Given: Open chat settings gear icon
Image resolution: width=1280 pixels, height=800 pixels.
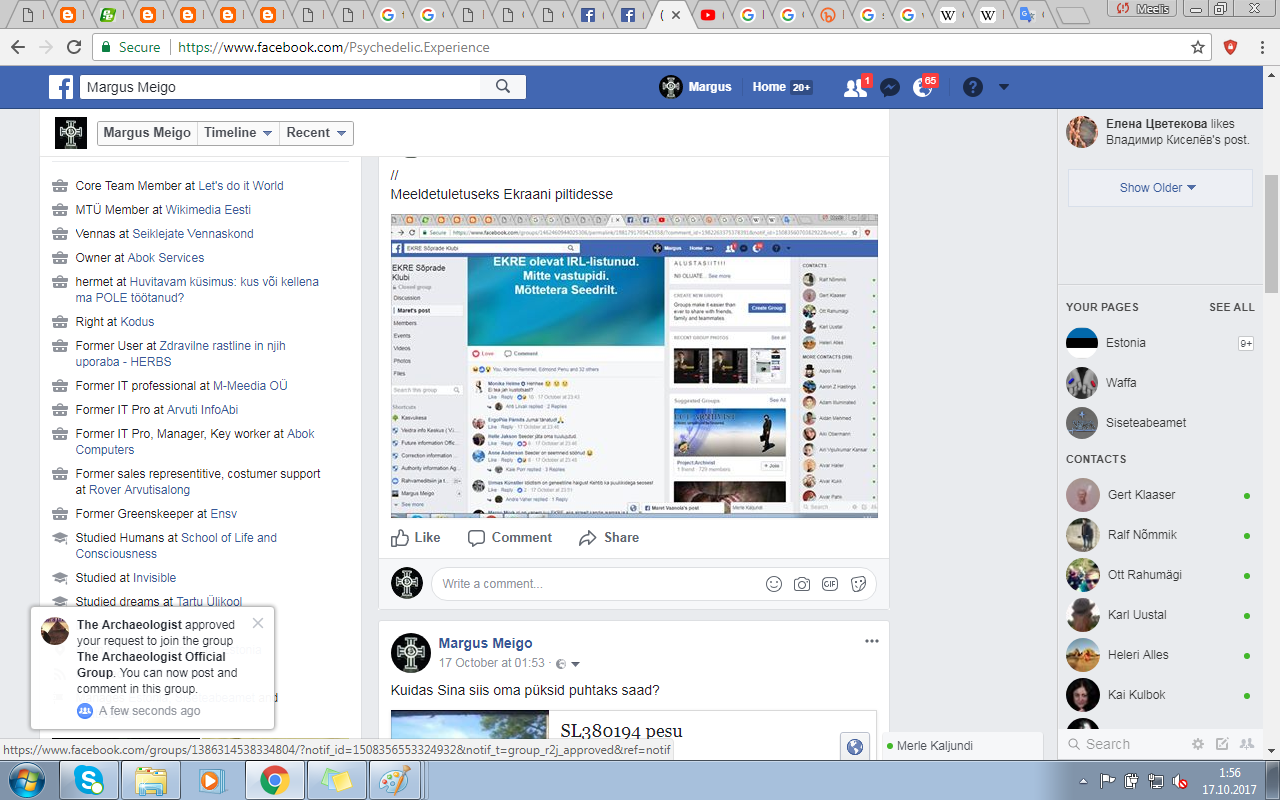Looking at the screenshot, I should (x=1198, y=744).
